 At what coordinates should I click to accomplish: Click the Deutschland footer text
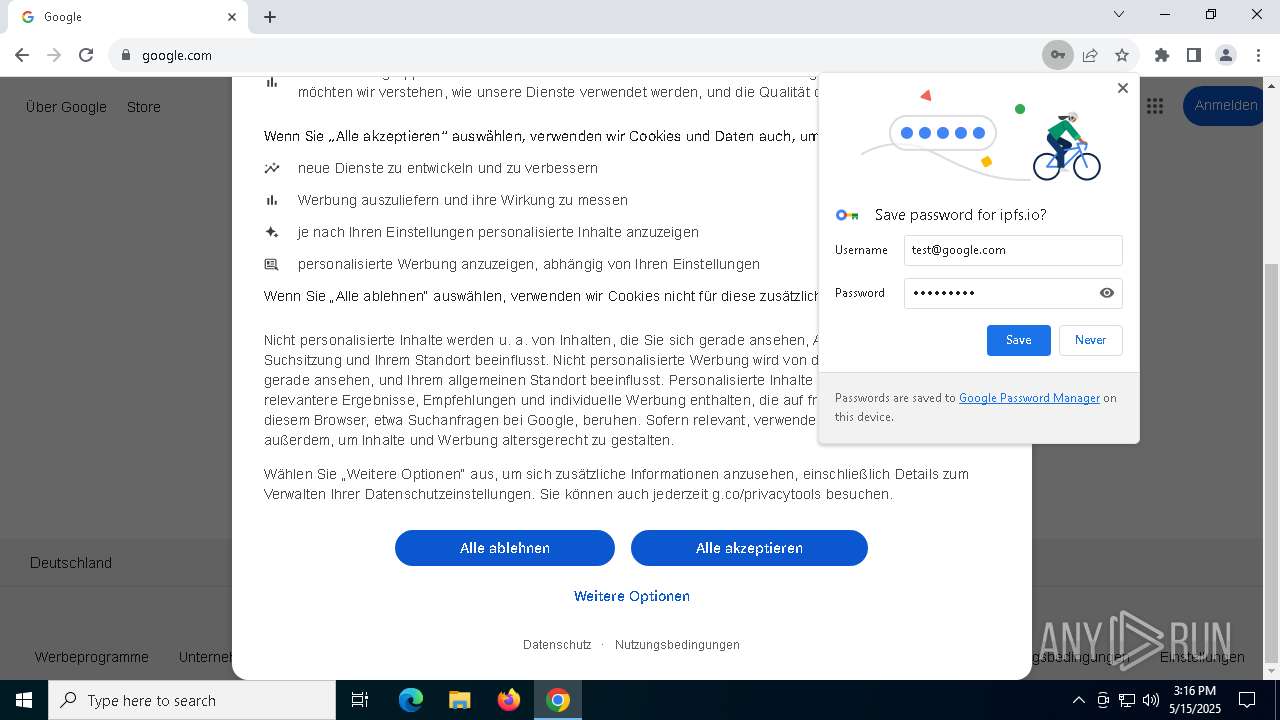71,563
